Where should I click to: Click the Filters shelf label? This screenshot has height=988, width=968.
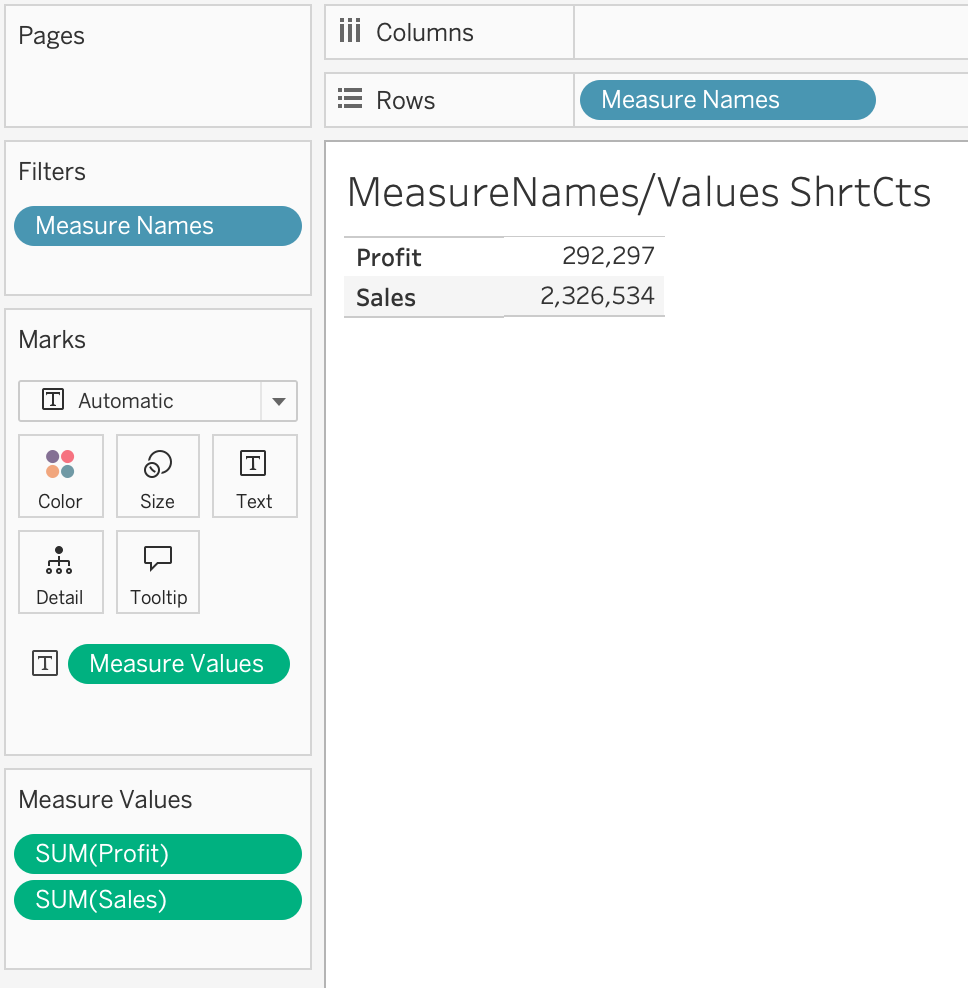point(52,171)
